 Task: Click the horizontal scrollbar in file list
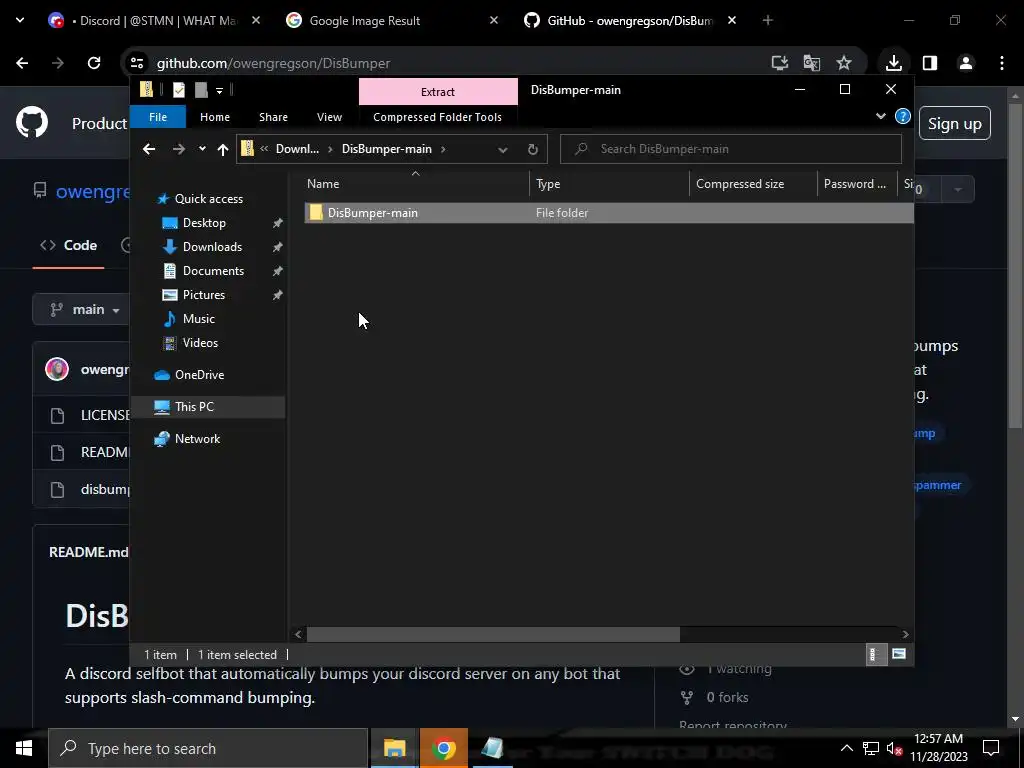[493, 634]
